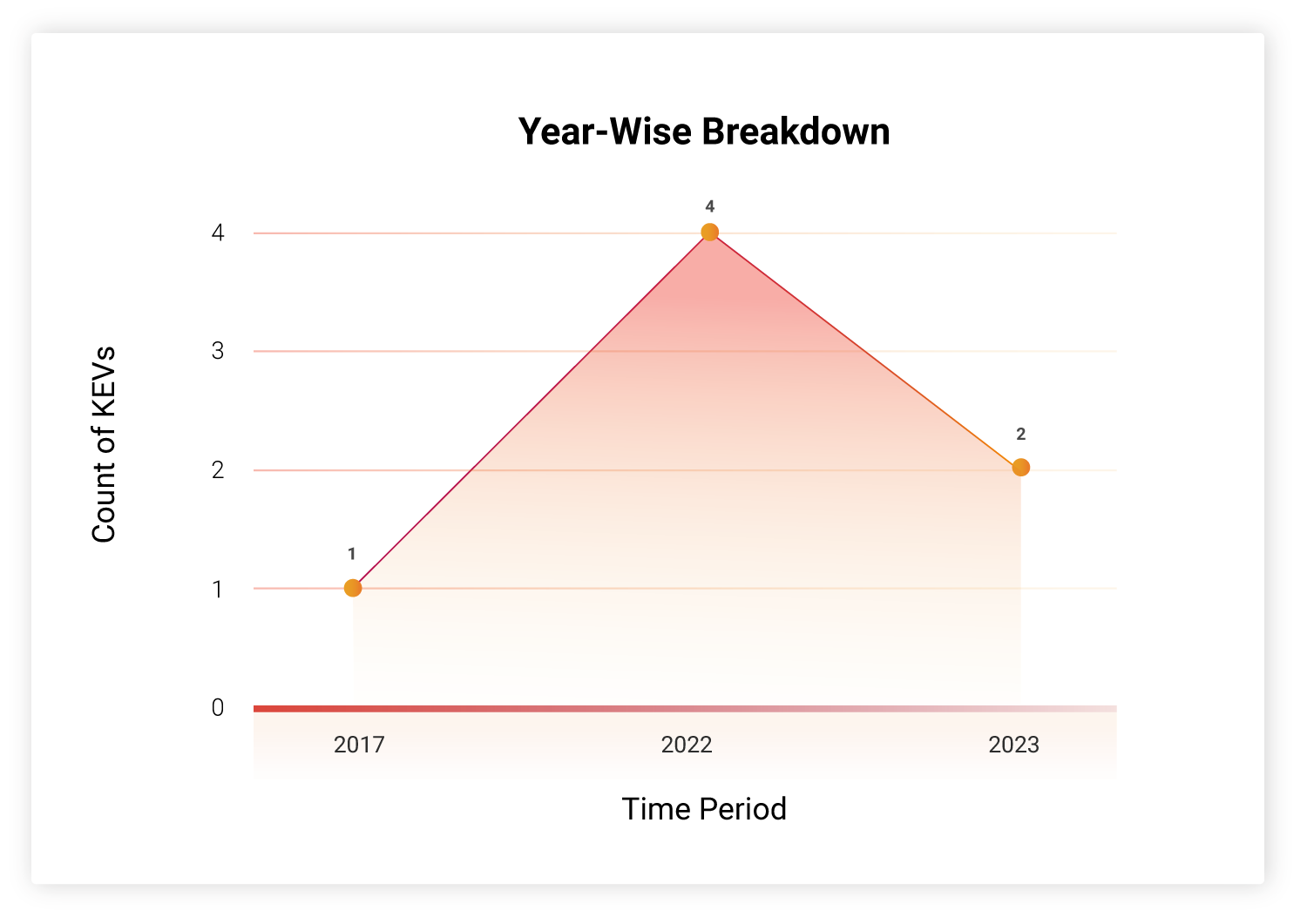Click the y-axis tick label 3
The width and height of the screenshot is (1307, 924).
tap(218, 351)
